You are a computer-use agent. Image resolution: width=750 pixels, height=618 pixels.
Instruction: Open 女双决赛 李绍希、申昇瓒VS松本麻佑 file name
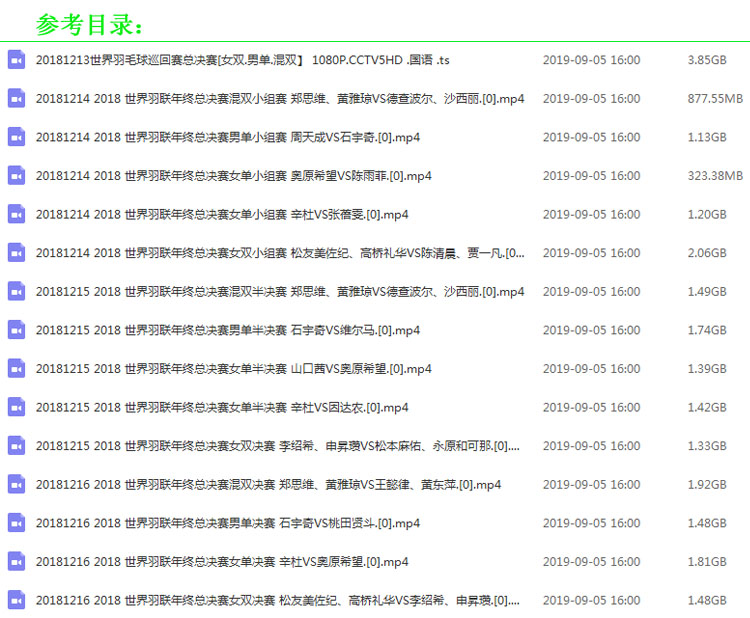pos(277,446)
